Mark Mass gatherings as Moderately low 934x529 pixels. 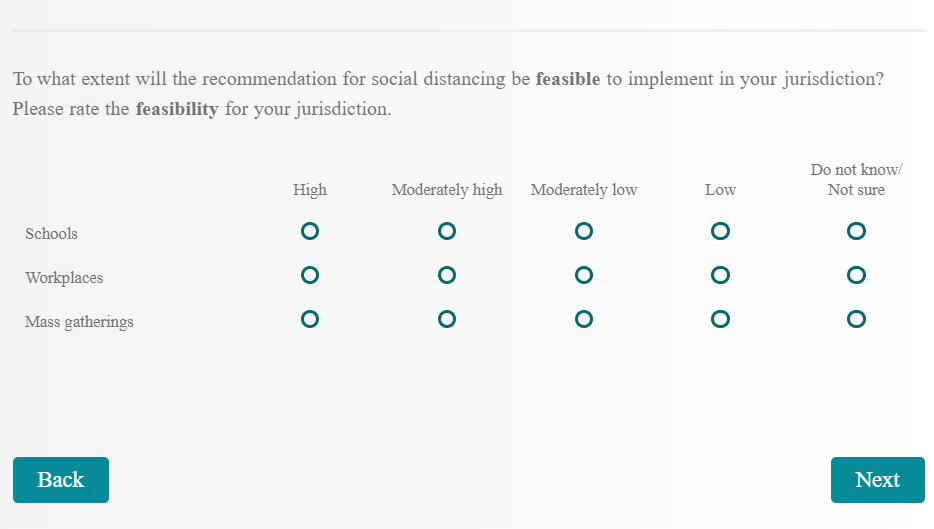pos(584,319)
